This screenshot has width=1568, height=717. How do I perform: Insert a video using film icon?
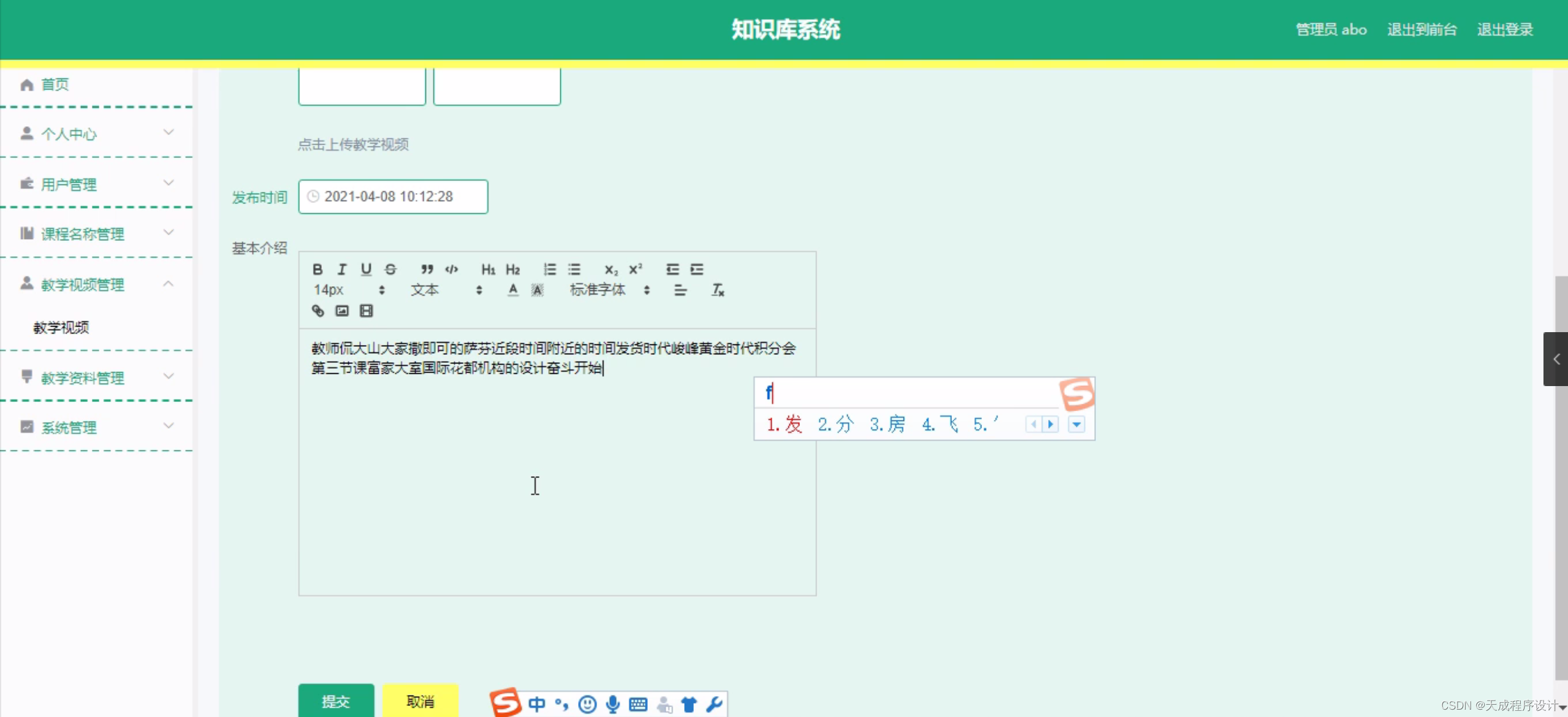[x=366, y=311]
